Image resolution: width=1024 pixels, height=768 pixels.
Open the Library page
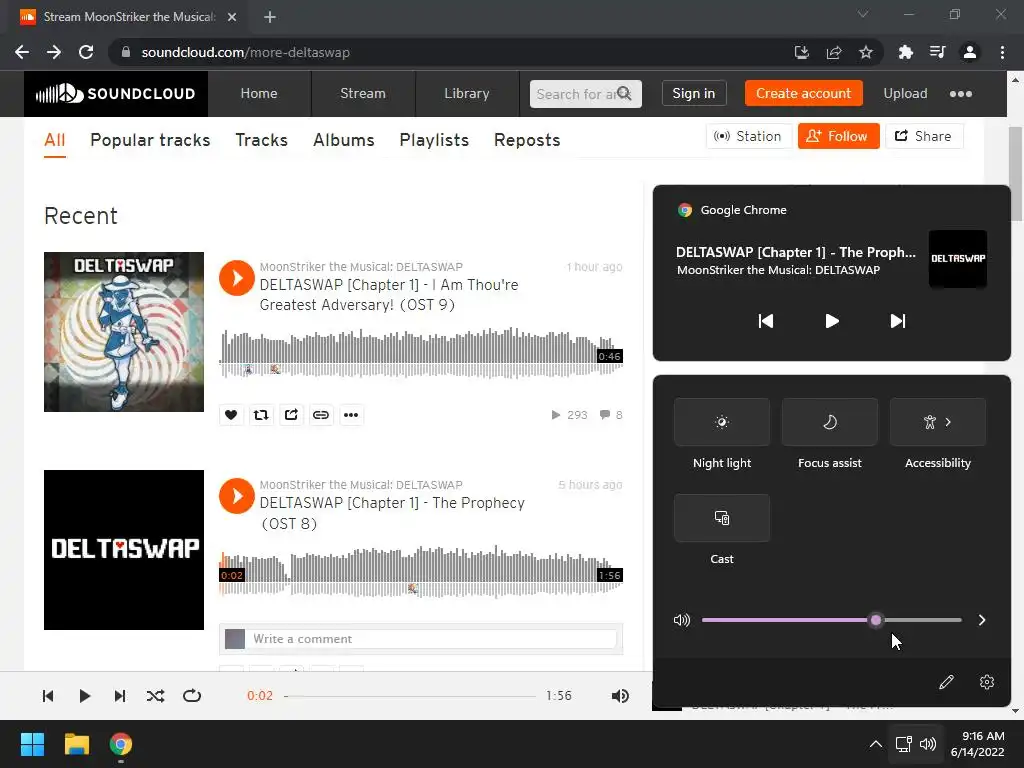pyautogui.click(x=467, y=93)
